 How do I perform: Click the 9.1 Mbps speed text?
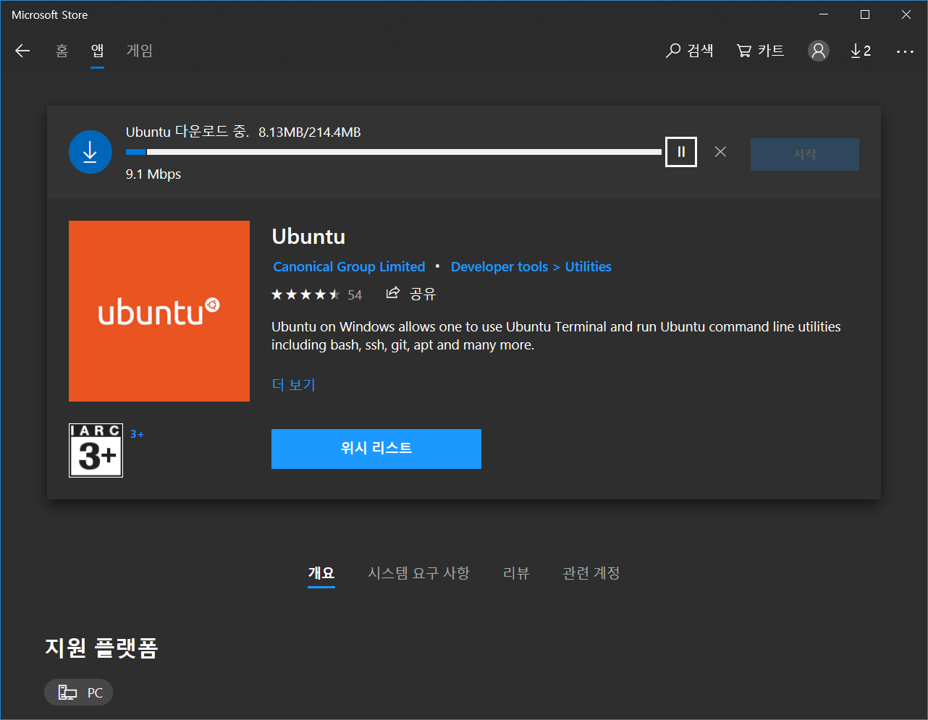[153, 175]
